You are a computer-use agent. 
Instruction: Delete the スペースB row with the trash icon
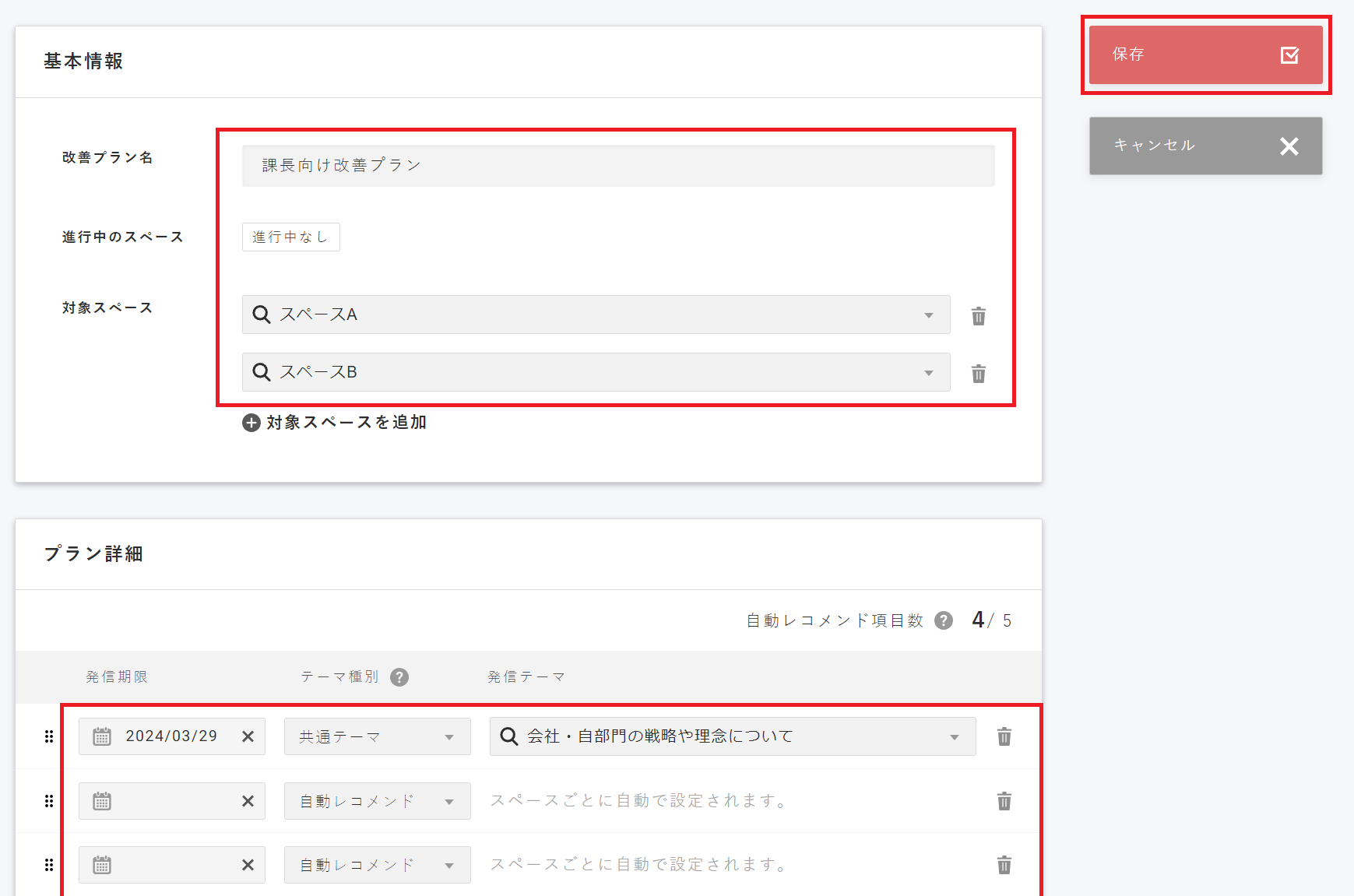(979, 374)
